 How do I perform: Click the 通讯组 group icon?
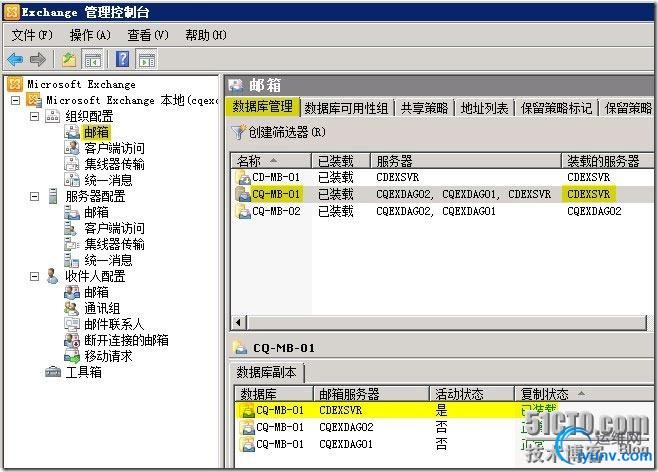[72, 308]
